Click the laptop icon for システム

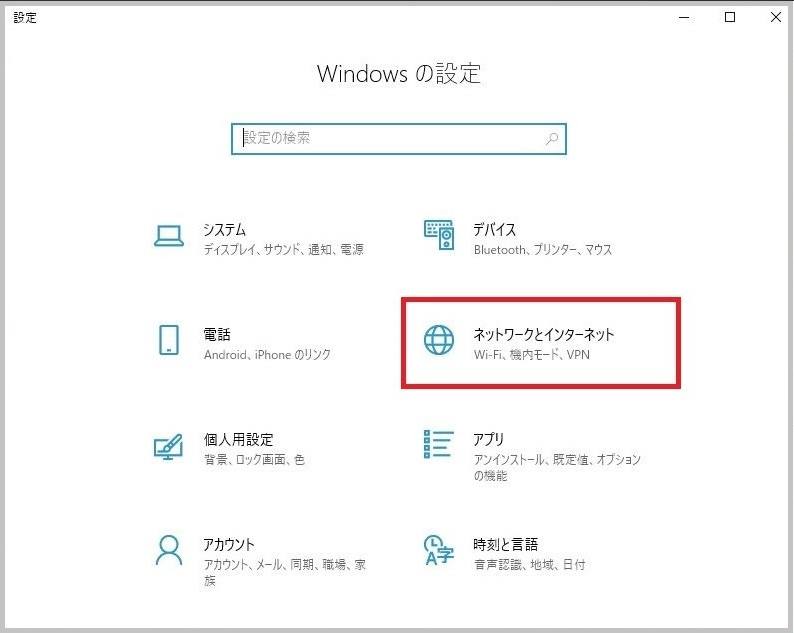point(169,236)
